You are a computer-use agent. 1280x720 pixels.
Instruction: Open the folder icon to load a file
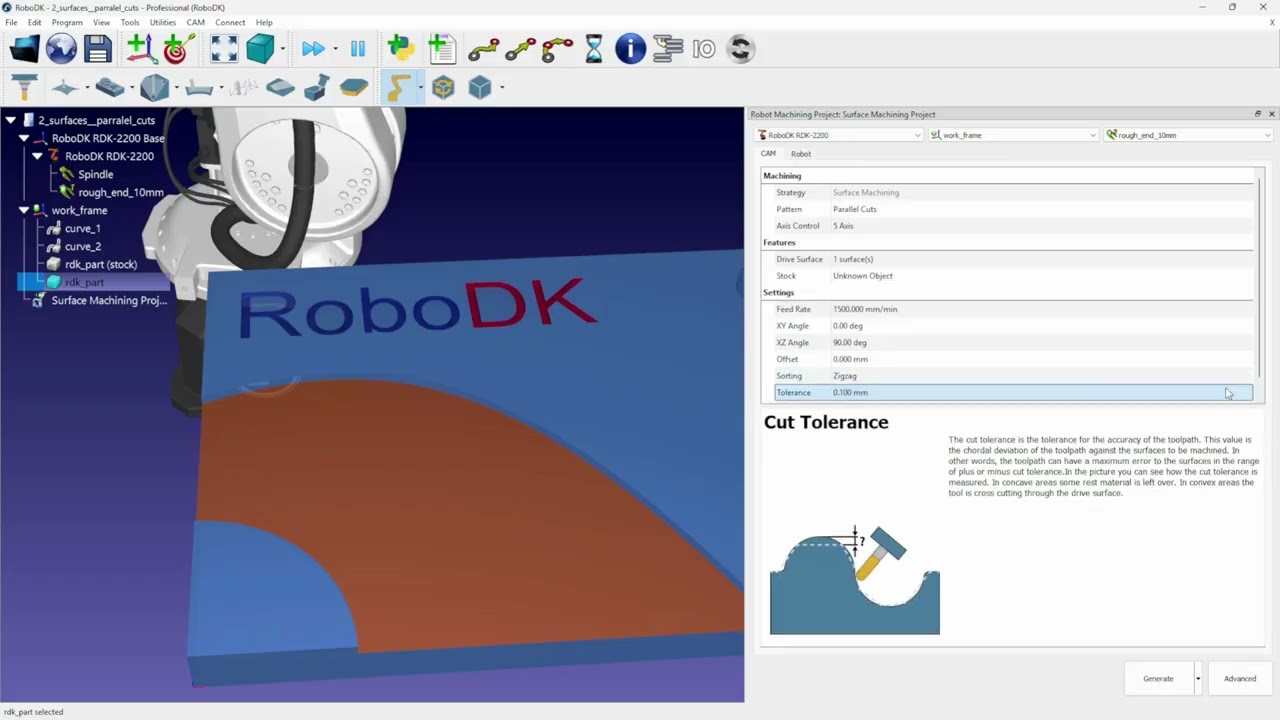click(x=24, y=48)
